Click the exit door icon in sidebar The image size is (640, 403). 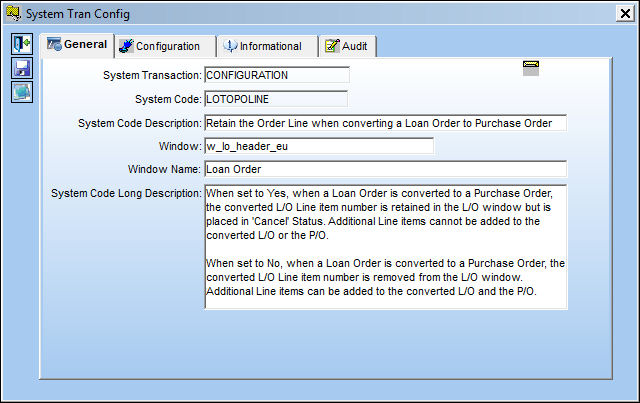coord(22,44)
